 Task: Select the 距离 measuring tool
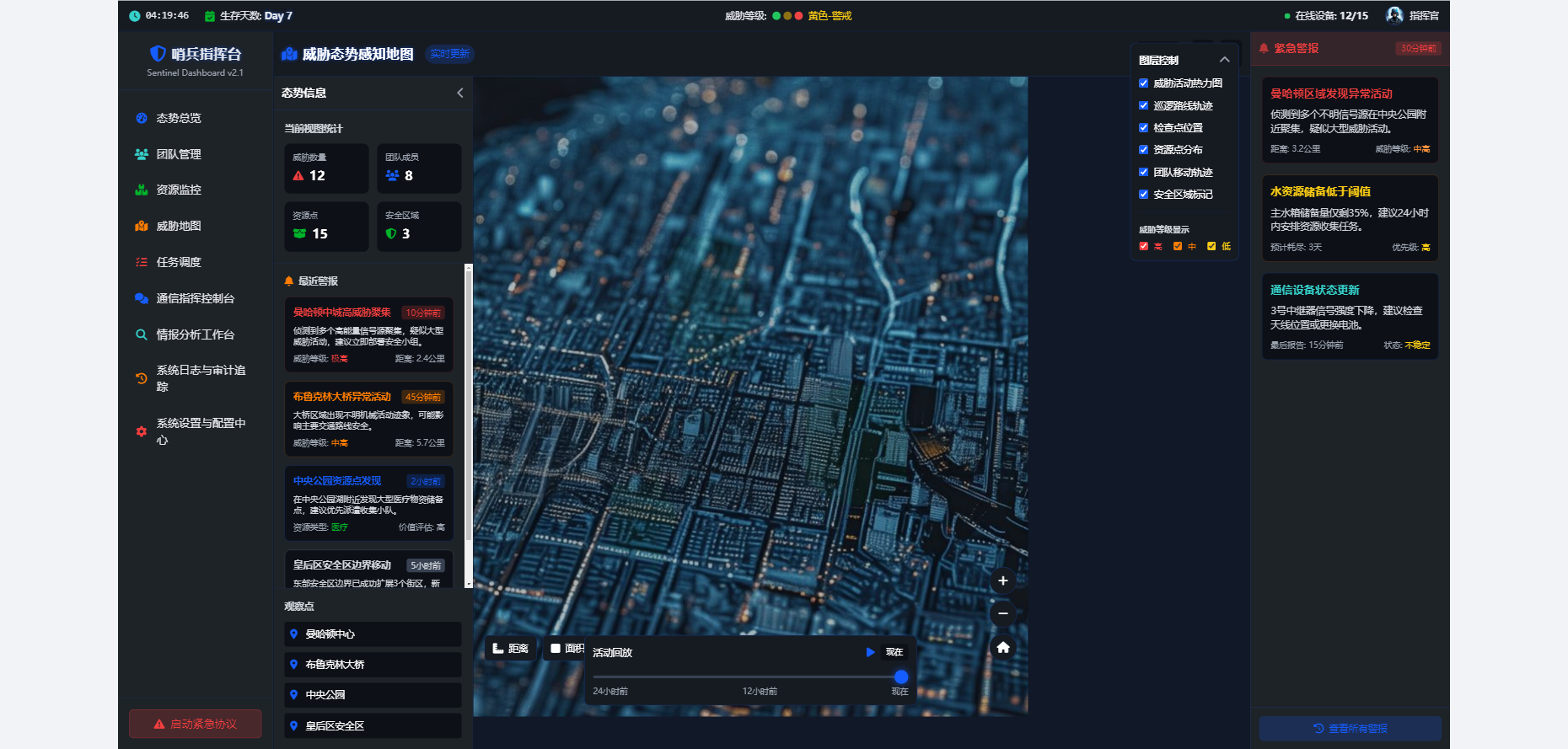point(511,649)
